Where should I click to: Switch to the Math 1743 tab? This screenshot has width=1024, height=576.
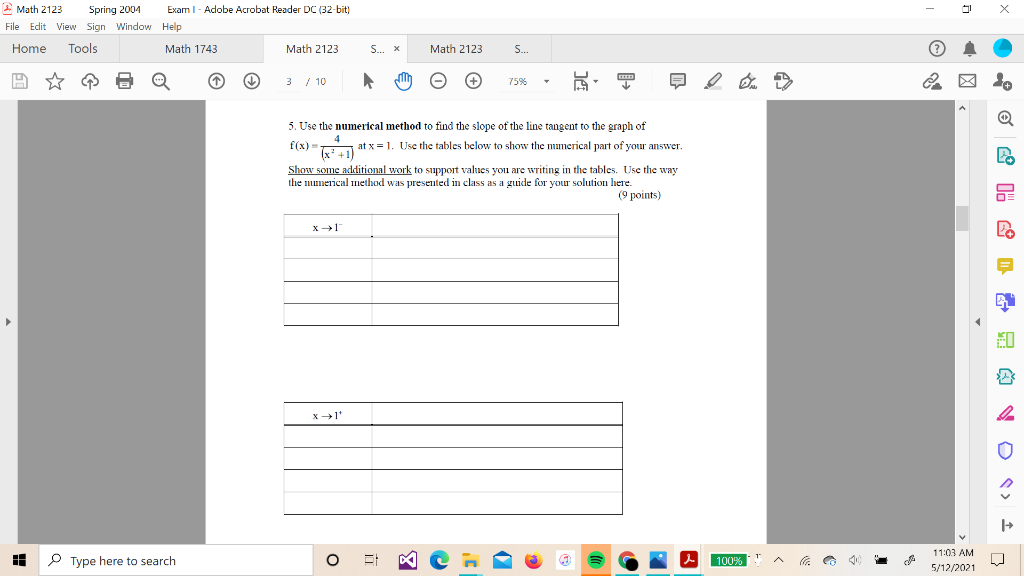(x=194, y=48)
